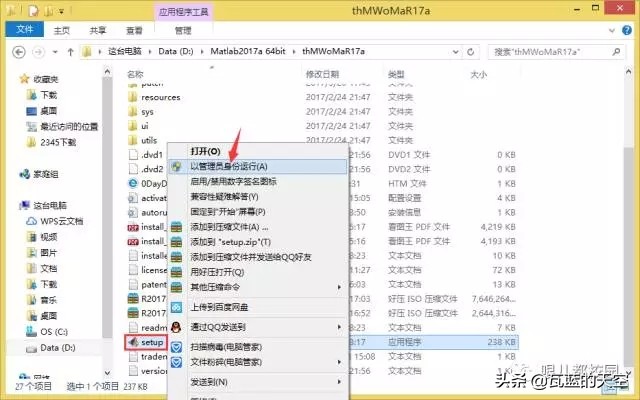
Task: Choose 以管理员身份运行(A) in context menu
Action: click(258, 167)
